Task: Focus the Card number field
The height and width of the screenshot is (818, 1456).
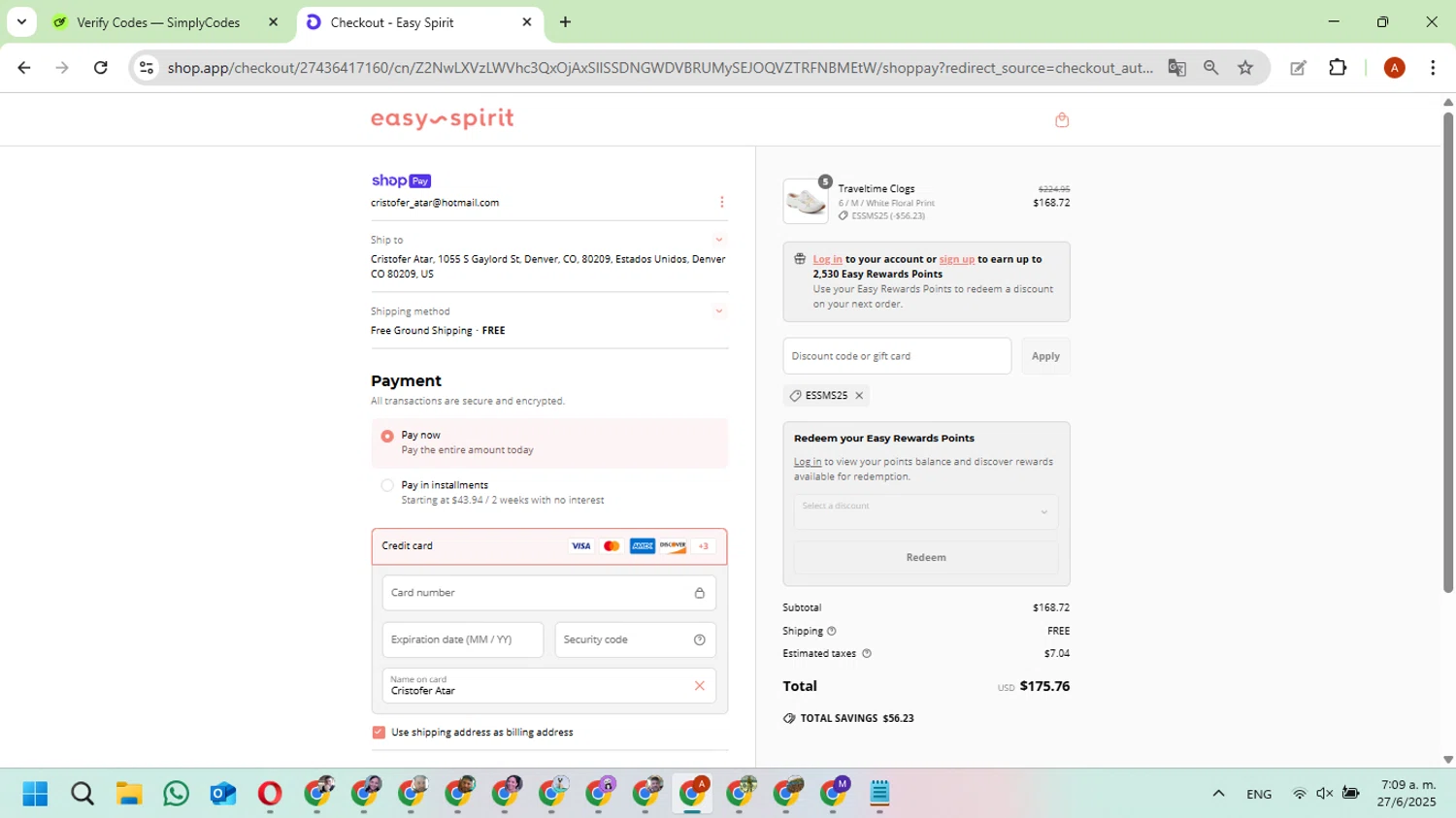Action: (549, 593)
